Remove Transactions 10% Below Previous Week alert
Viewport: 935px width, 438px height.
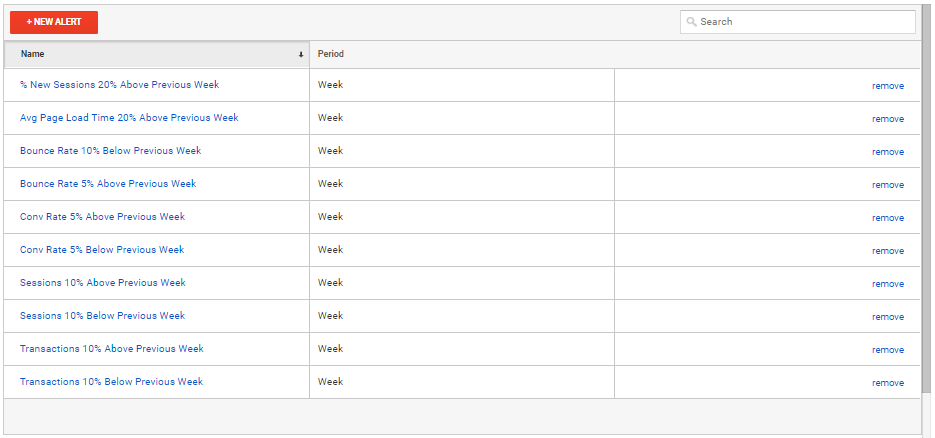click(887, 383)
